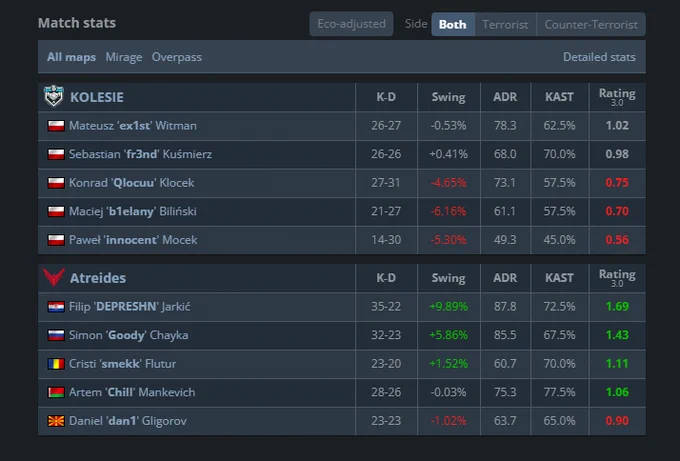Click the Polish flag beside b1elany
The width and height of the screenshot is (680, 461).
click(x=56, y=212)
